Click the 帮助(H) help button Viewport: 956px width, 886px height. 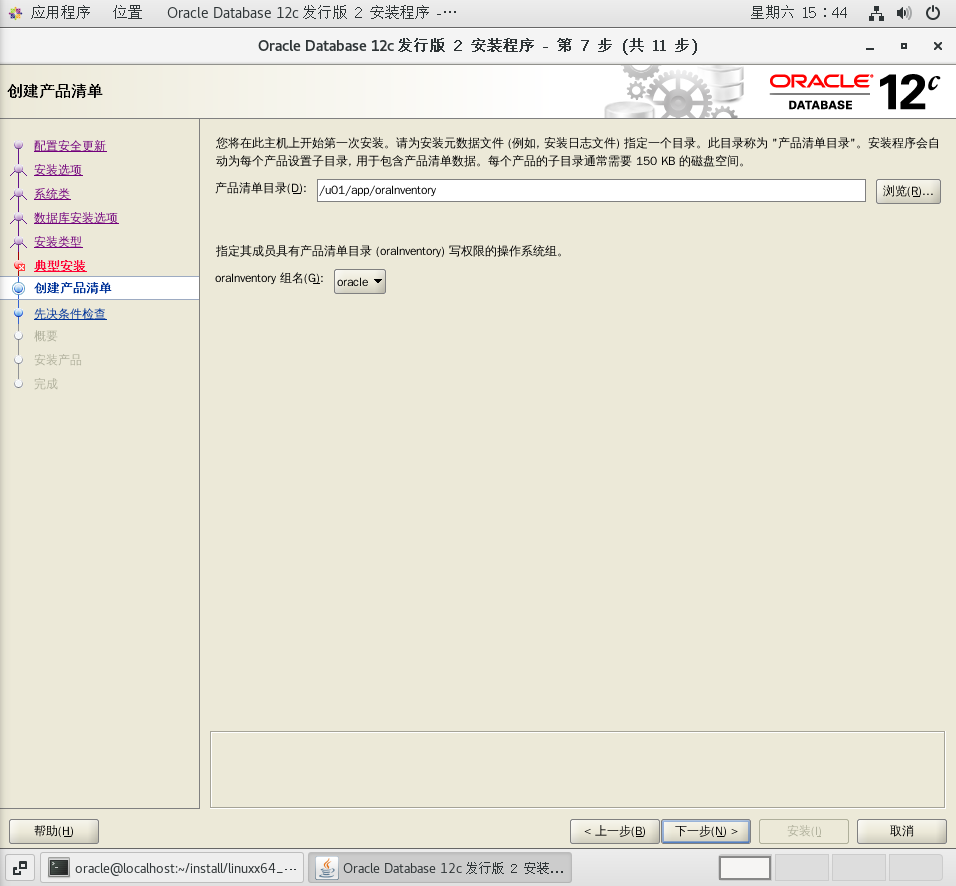pos(54,831)
